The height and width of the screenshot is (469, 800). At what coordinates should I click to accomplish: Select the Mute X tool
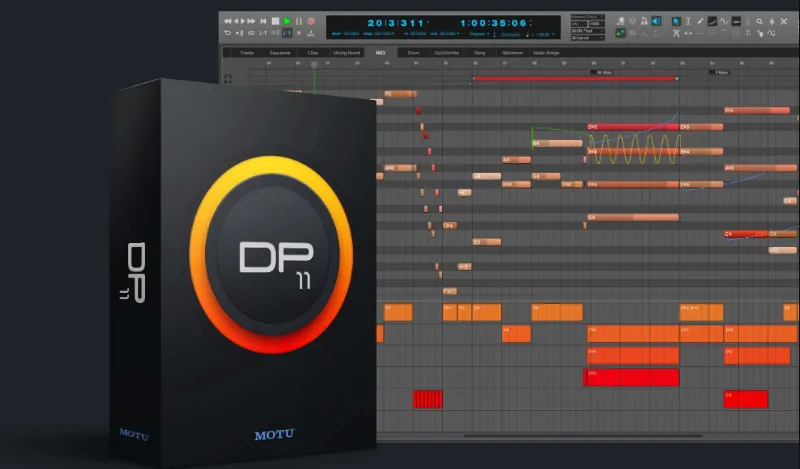pyautogui.click(x=784, y=21)
